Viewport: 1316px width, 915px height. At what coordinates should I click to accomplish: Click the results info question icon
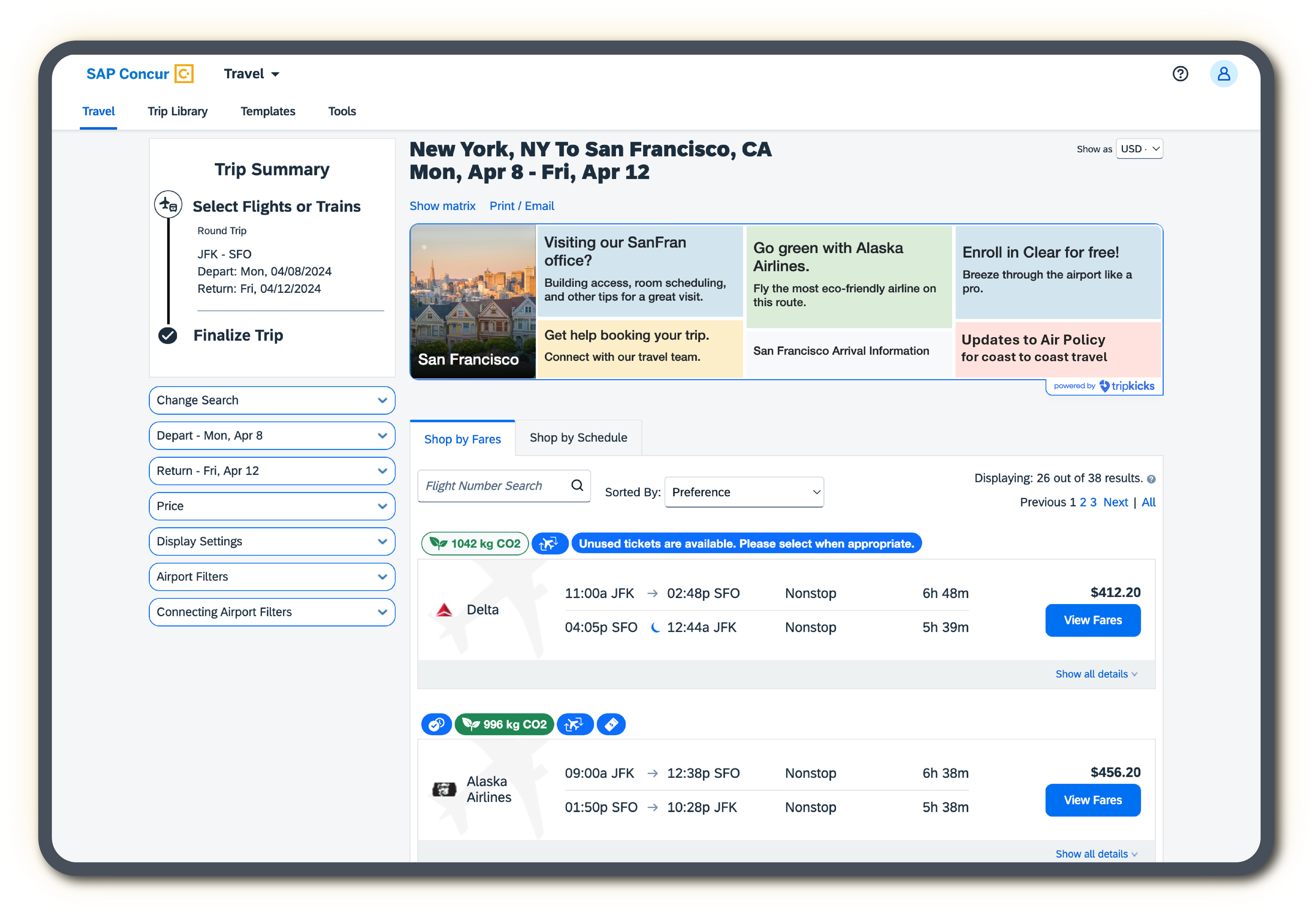tap(1151, 479)
